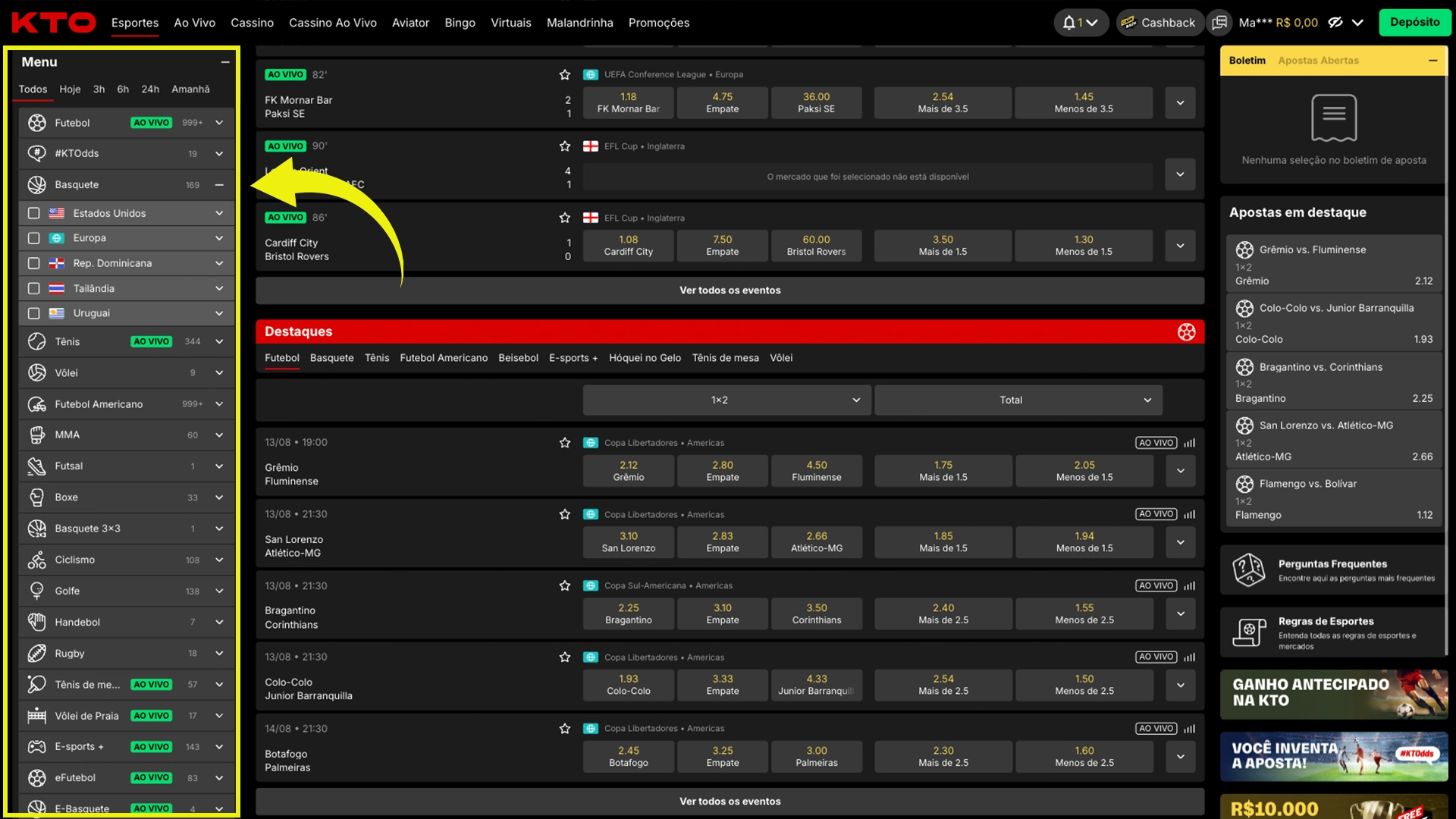Open the Total market dropdown
The height and width of the screenshot is (819, 1456).
point(1017,400)
